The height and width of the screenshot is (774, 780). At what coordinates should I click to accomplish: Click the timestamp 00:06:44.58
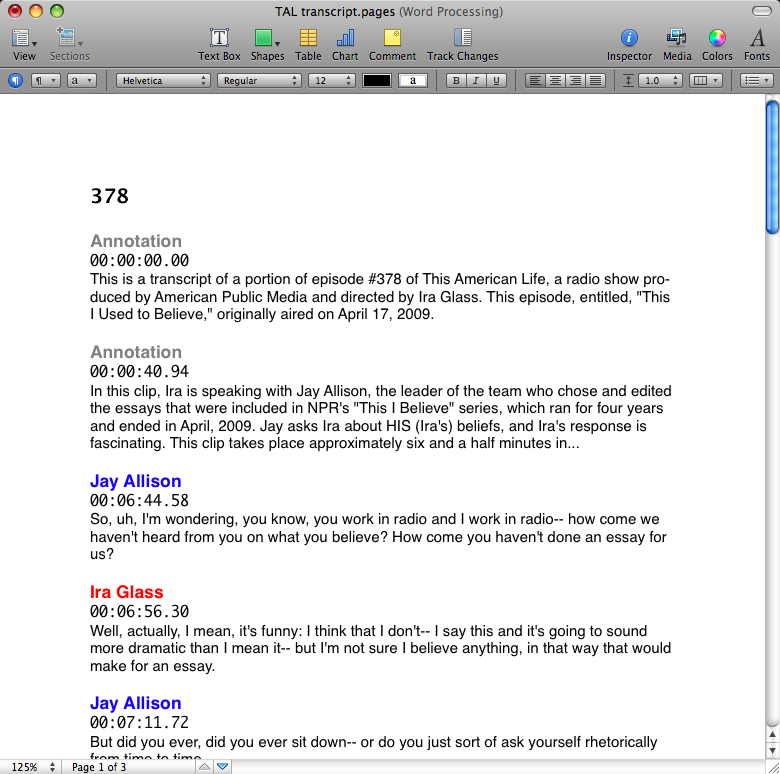point(139,500)
